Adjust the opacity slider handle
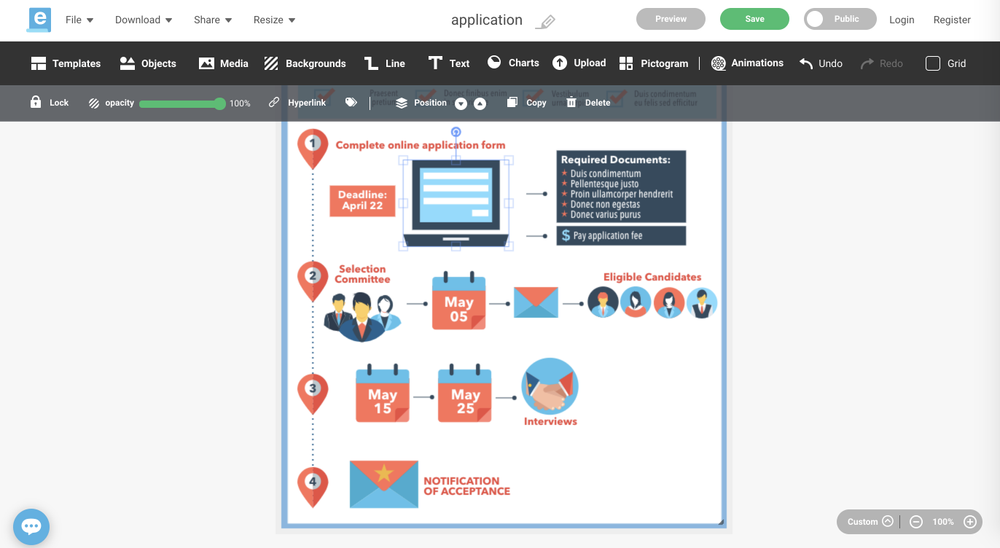 click(219, 103)
